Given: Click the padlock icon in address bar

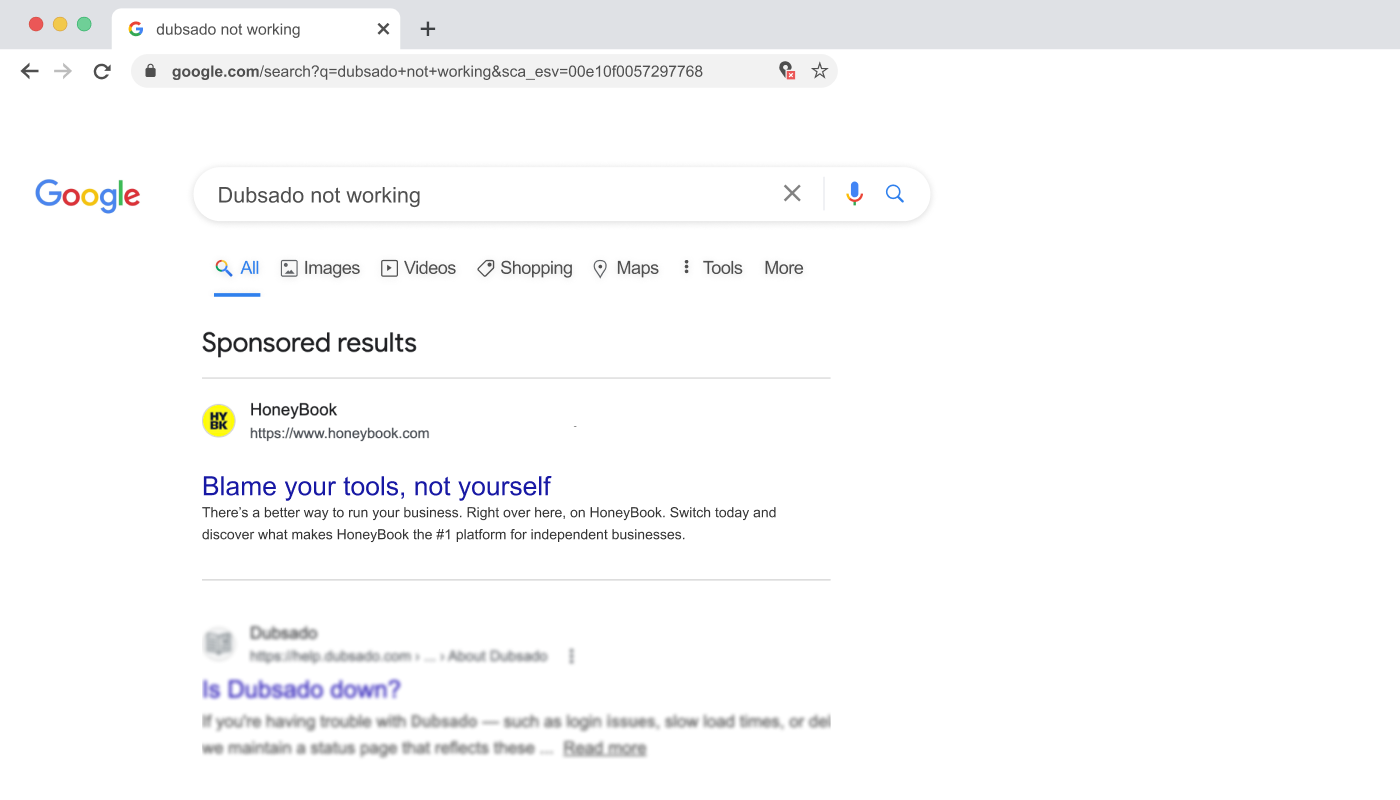Looking at the screenshot, I should tap(151, 71).
